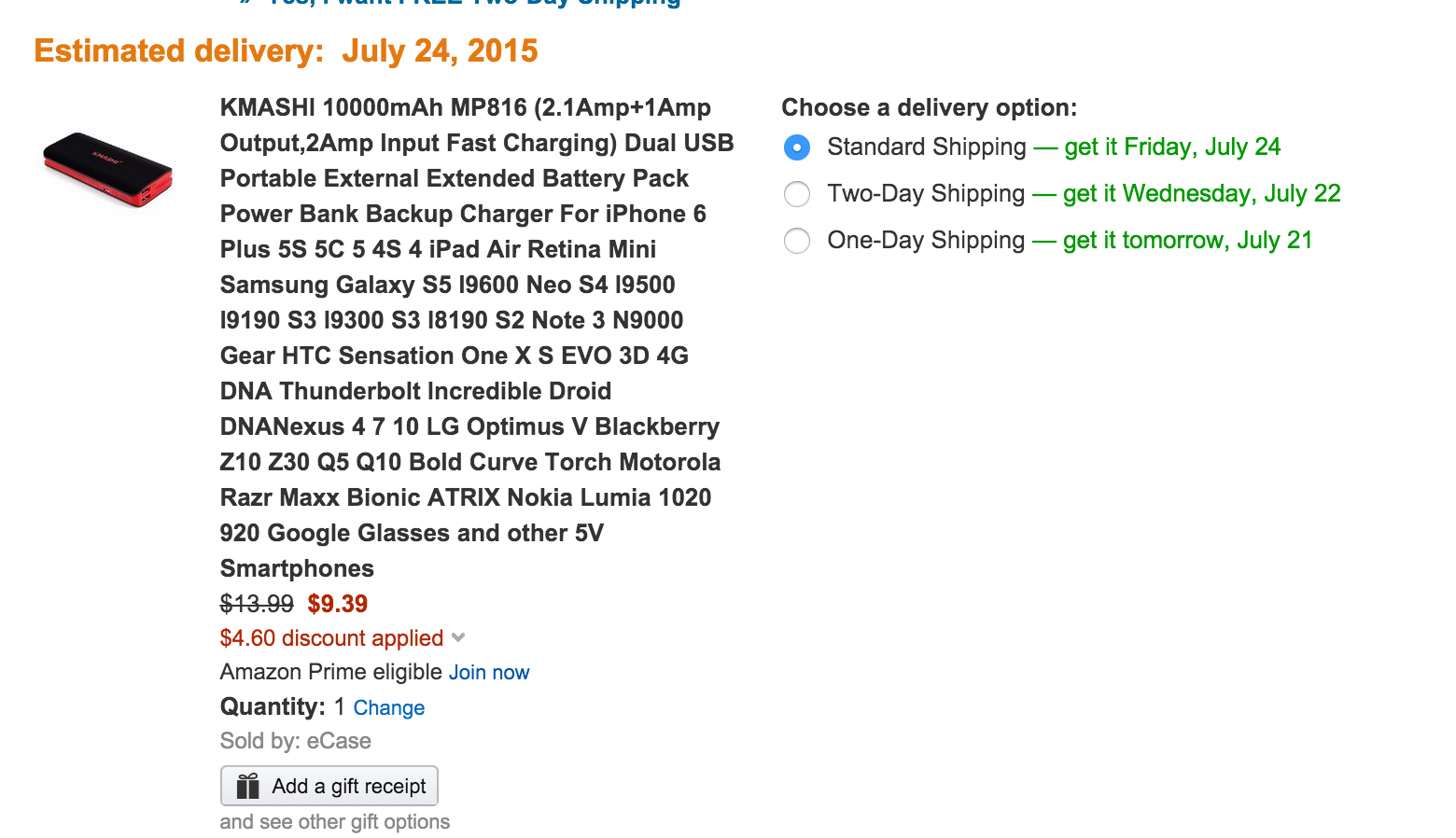Click get it Wednesday, July 22 link
This screenshot has height=838, width=1456.
coord(1201,194)
